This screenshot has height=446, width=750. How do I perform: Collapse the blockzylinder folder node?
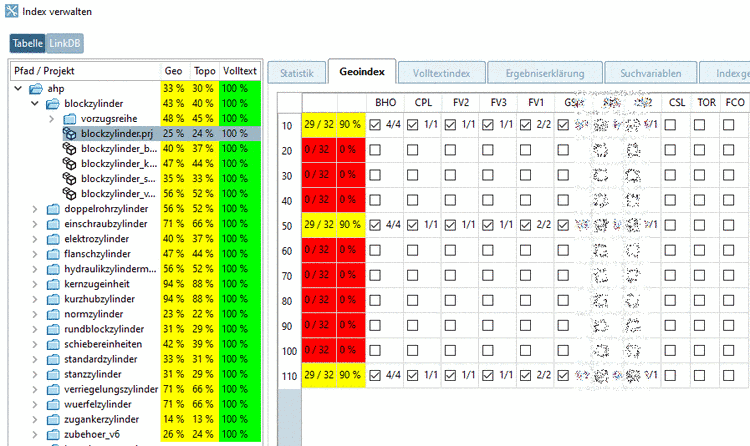tap(35, 103)
